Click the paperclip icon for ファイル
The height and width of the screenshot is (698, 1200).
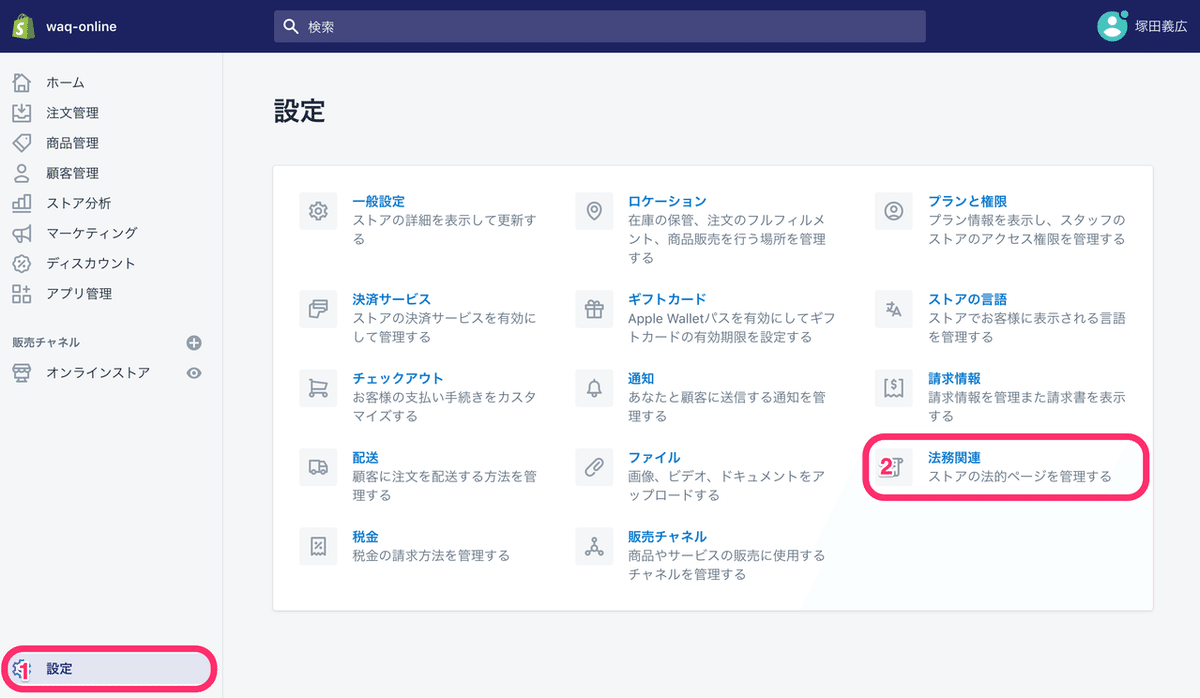pos(594,467)
